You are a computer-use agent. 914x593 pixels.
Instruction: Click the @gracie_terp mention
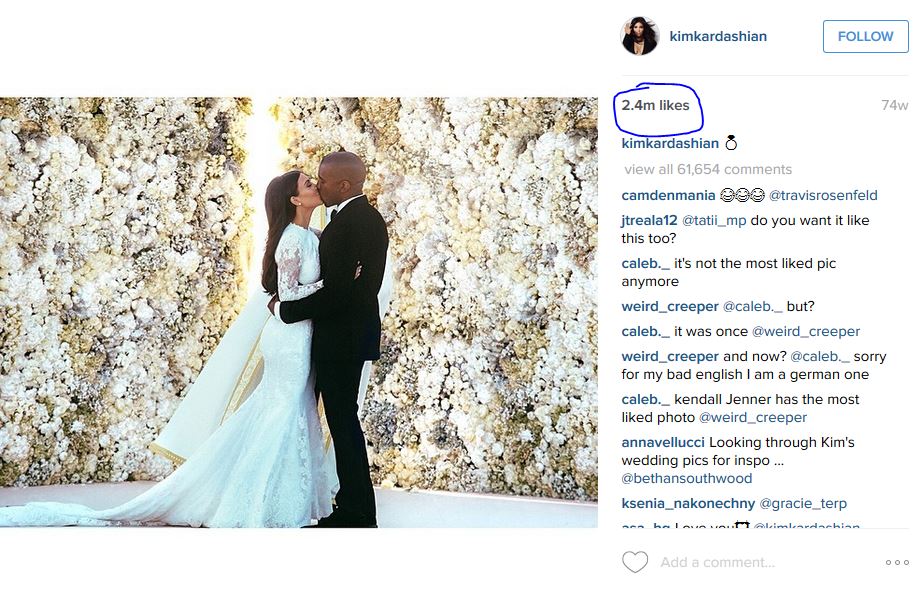click(x=803, y=503)
